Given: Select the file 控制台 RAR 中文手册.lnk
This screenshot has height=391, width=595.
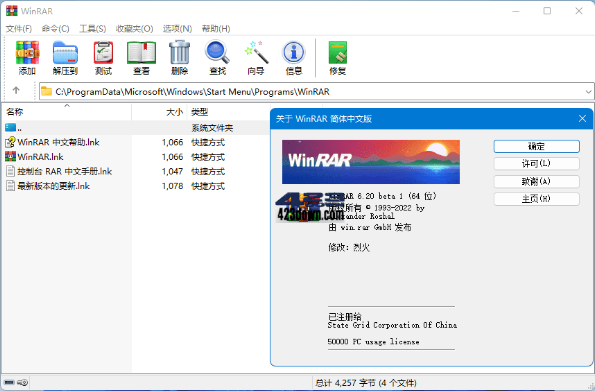Looking at the screenshot, I should [x=65, y=171].
